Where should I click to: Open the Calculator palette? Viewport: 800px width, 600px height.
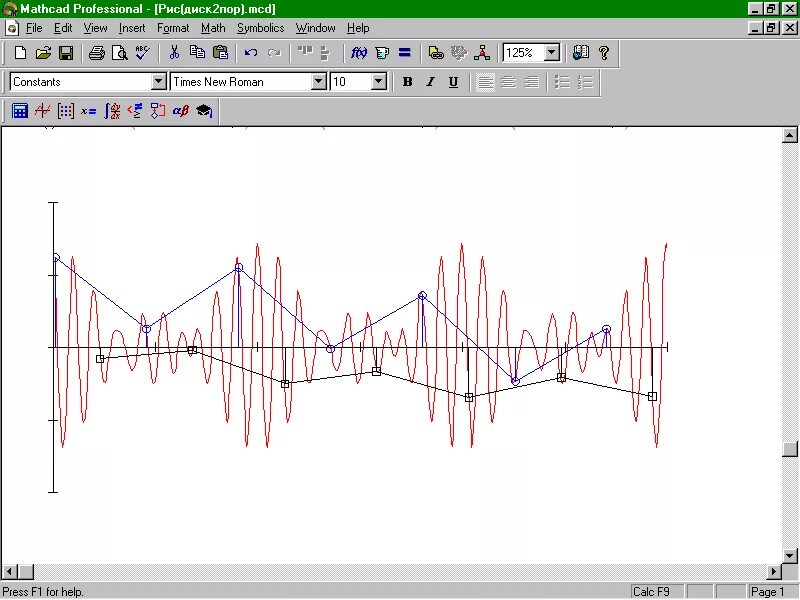19,111
